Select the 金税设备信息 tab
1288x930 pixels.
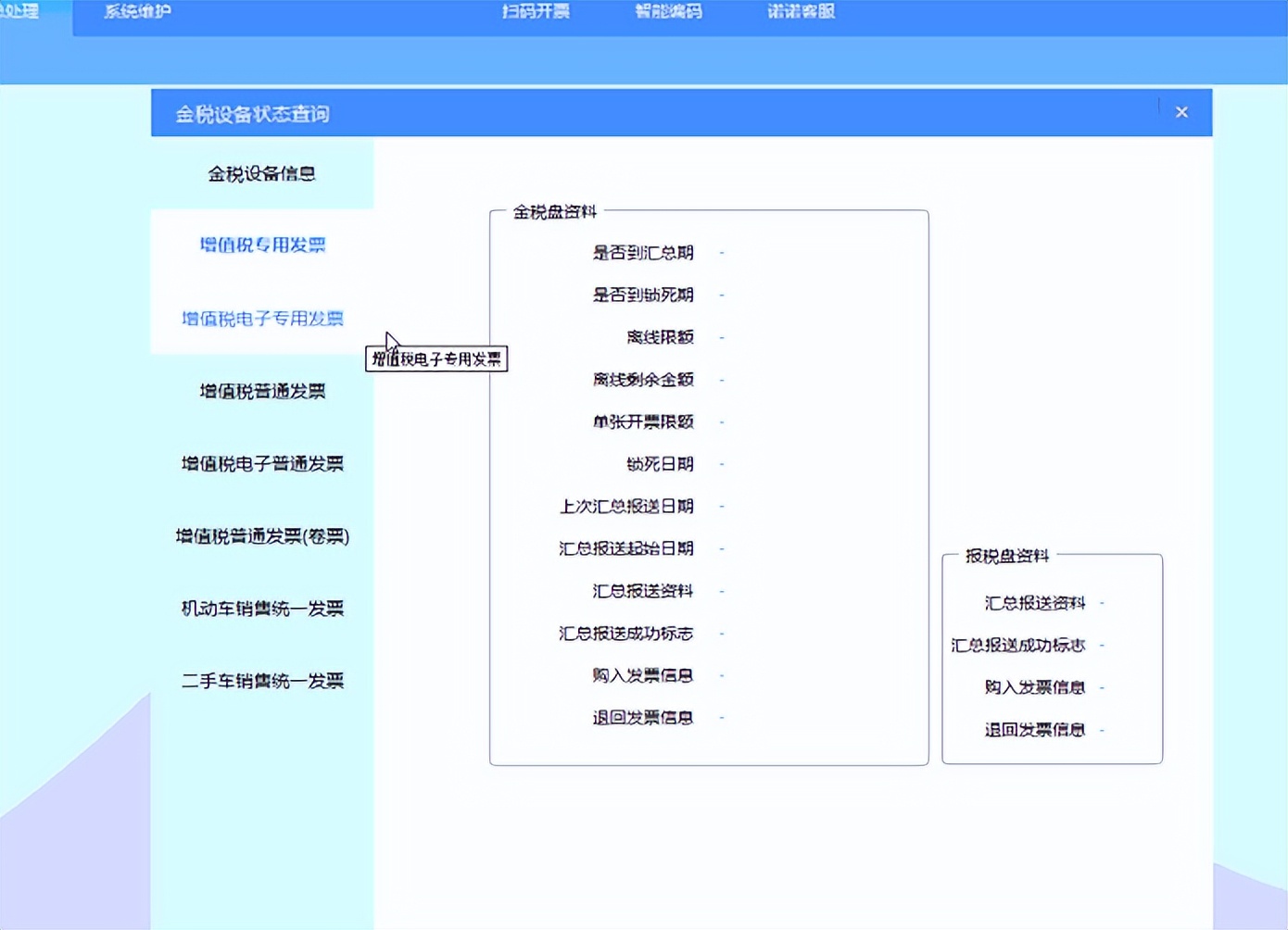(x=262, y=173)
